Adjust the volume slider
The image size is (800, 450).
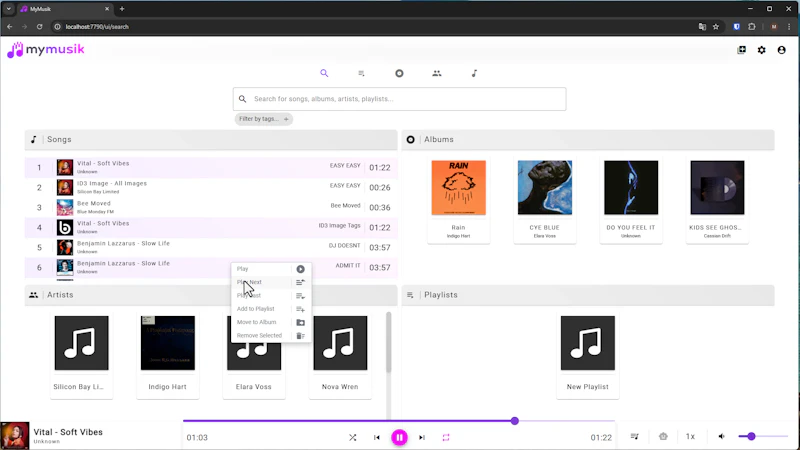(763, 437)
